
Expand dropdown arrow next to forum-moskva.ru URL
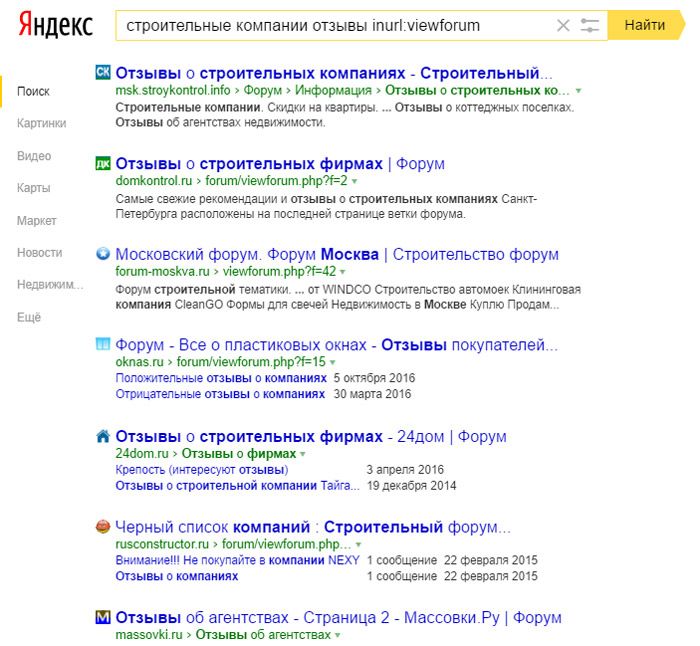[343, 272]
